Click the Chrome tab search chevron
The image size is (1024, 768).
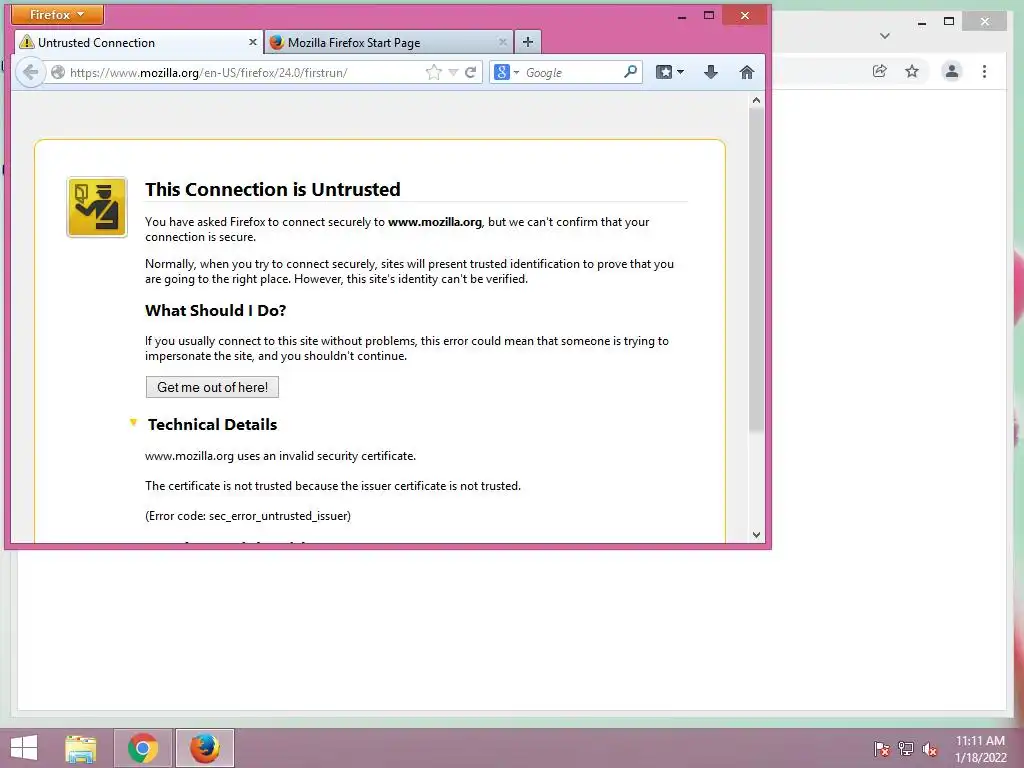[885, 36]
